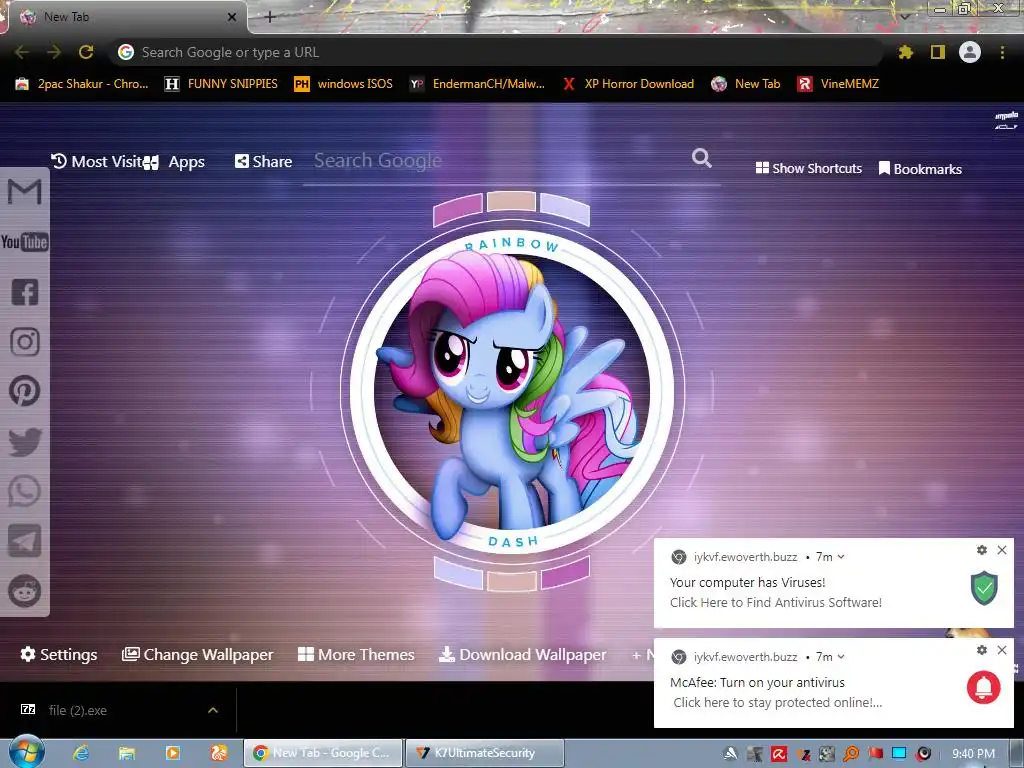Viewport: 1024px width, 768px height.
Task: Launch Internet Explorer from the taskbar
Action: 81,753
